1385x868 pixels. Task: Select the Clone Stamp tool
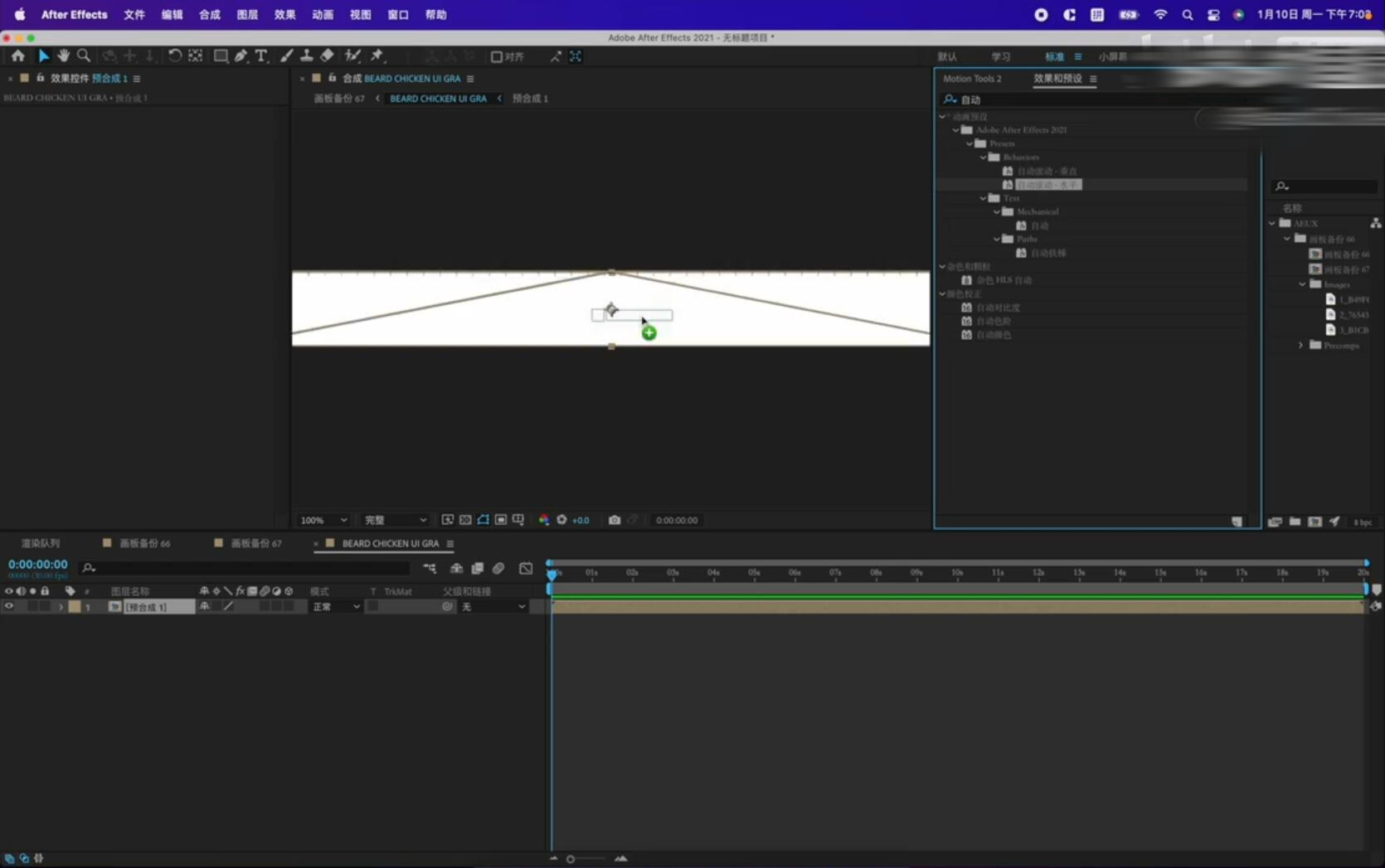pyautogui.click(x=306, y=56)
